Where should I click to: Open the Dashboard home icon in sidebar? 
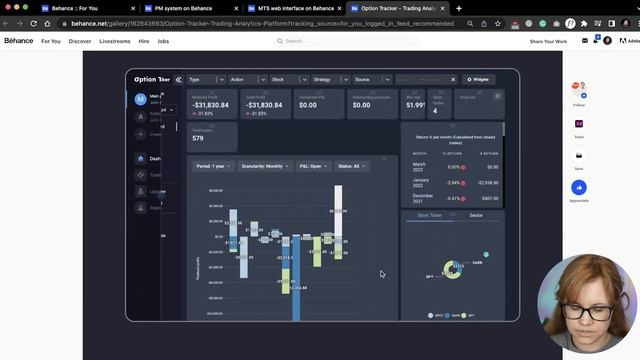pyautogui.click(x=140, y=158)
